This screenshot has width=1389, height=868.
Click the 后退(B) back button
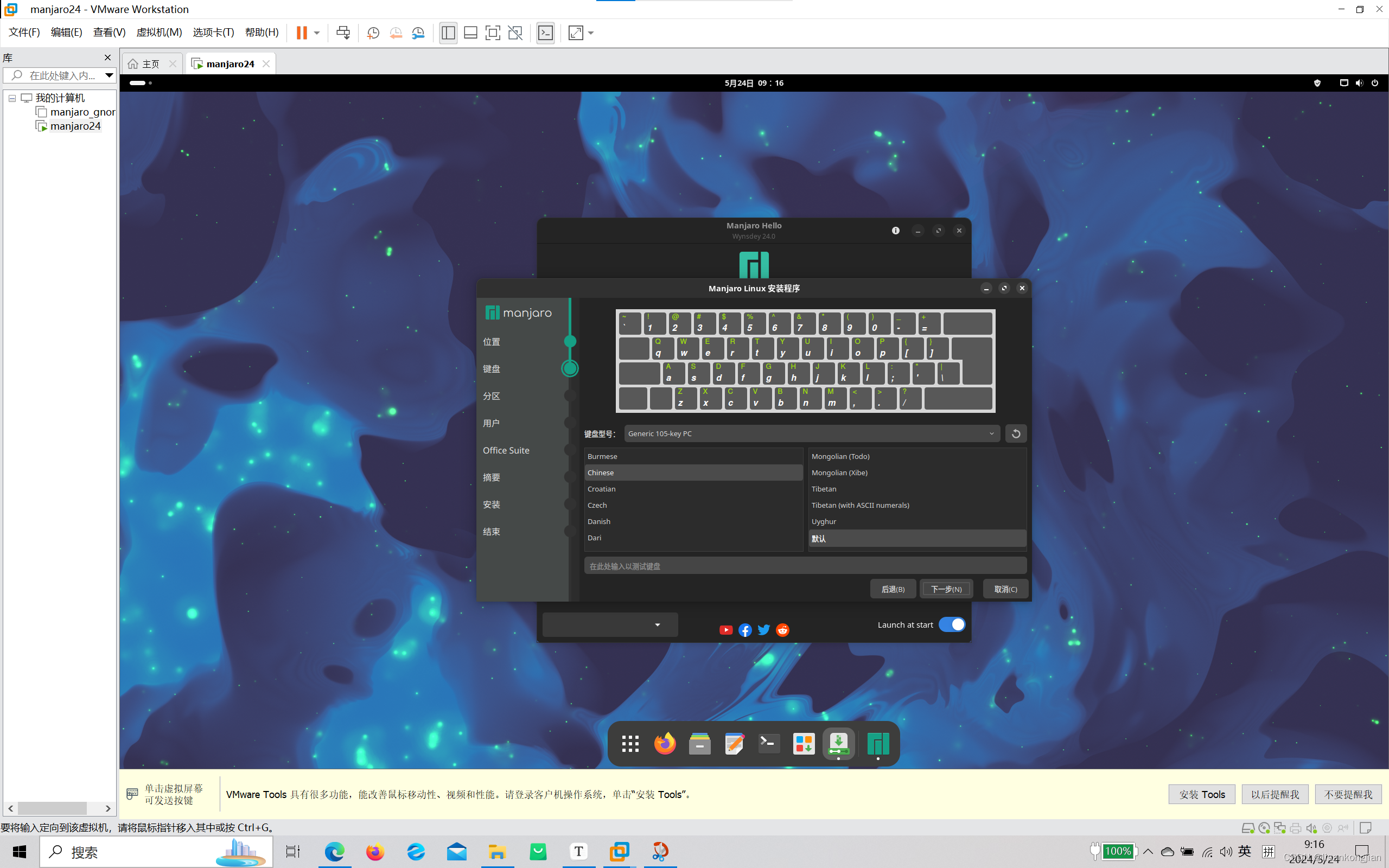893,589
